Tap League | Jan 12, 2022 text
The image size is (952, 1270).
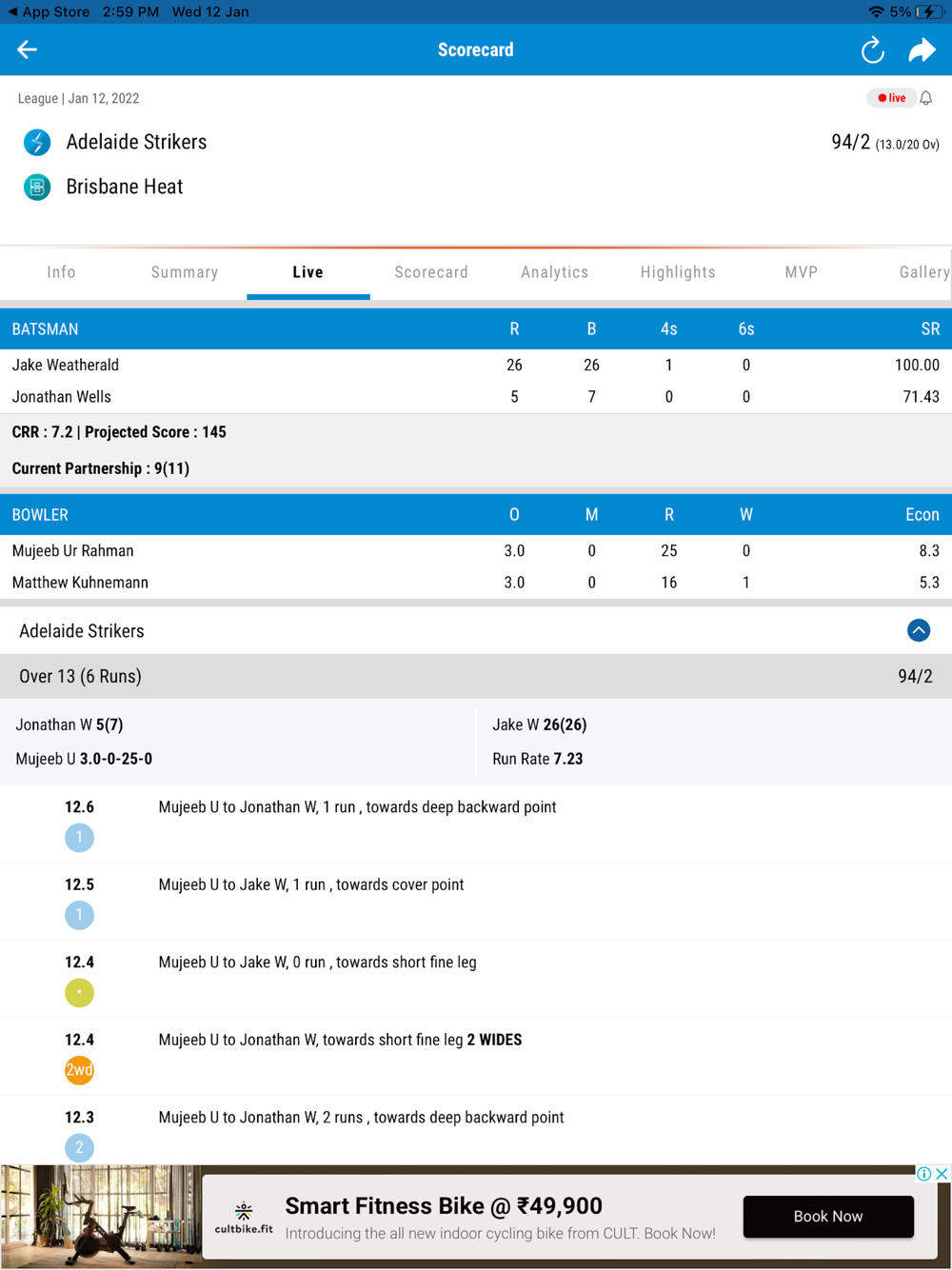point(78,98)
